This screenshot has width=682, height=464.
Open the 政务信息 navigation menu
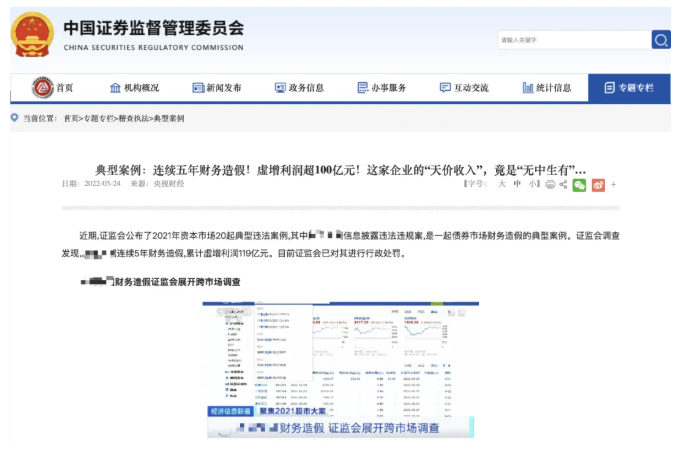(298, 88)
